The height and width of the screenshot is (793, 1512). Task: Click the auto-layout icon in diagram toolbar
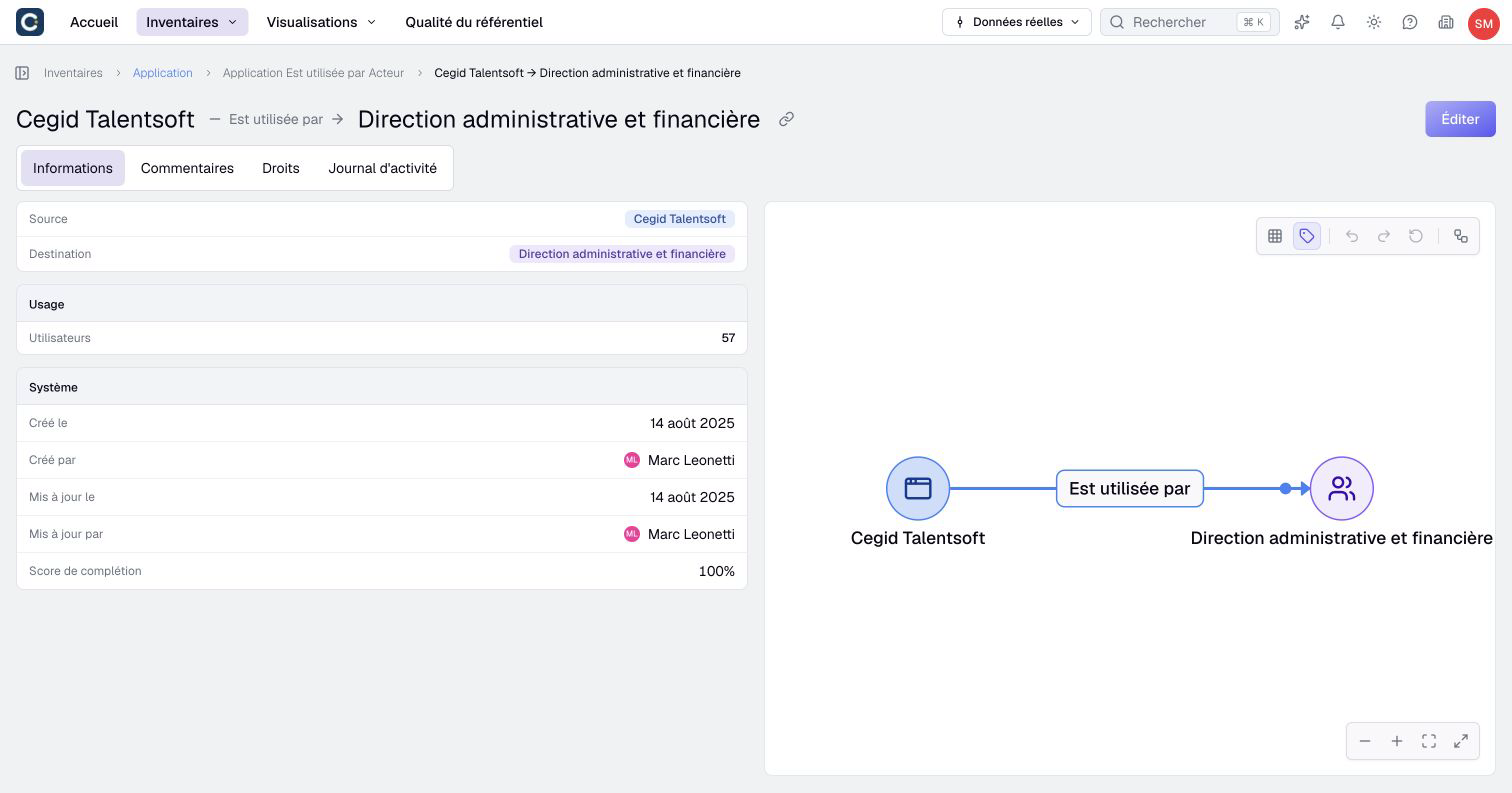(1461, 236)
